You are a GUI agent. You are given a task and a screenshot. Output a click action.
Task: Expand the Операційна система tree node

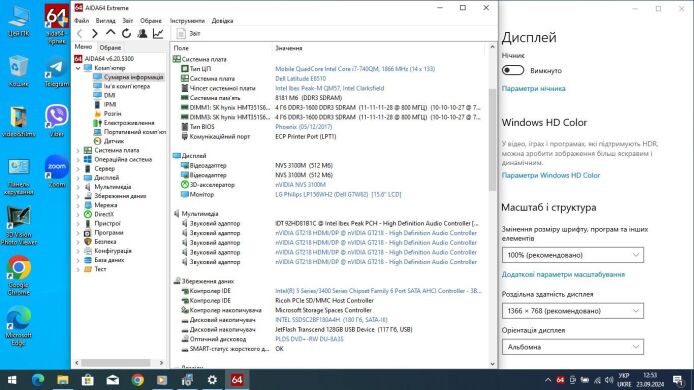(x=78, y=159)
